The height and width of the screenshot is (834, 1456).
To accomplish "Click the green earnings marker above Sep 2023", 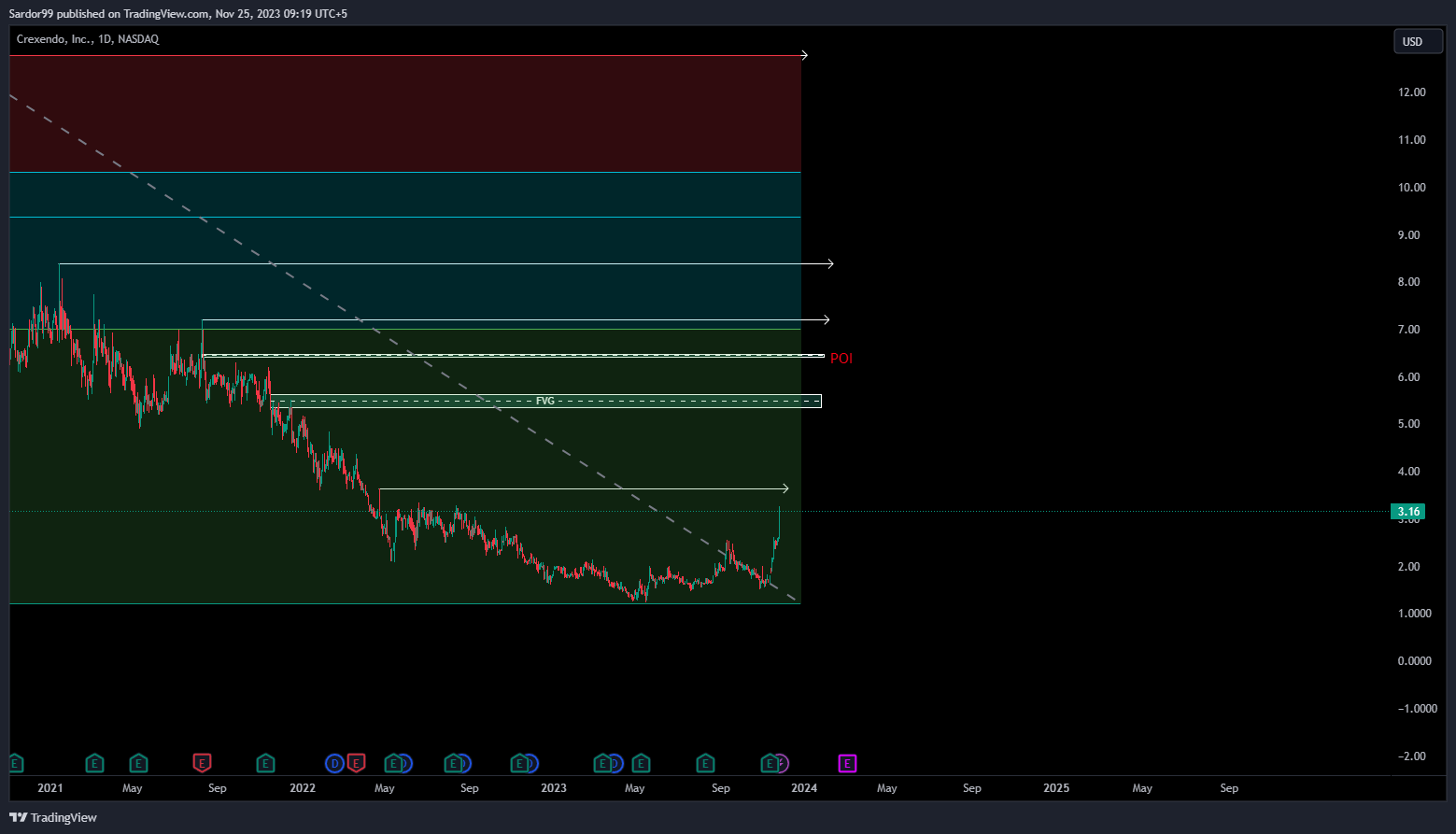I will tap(705, 764).
